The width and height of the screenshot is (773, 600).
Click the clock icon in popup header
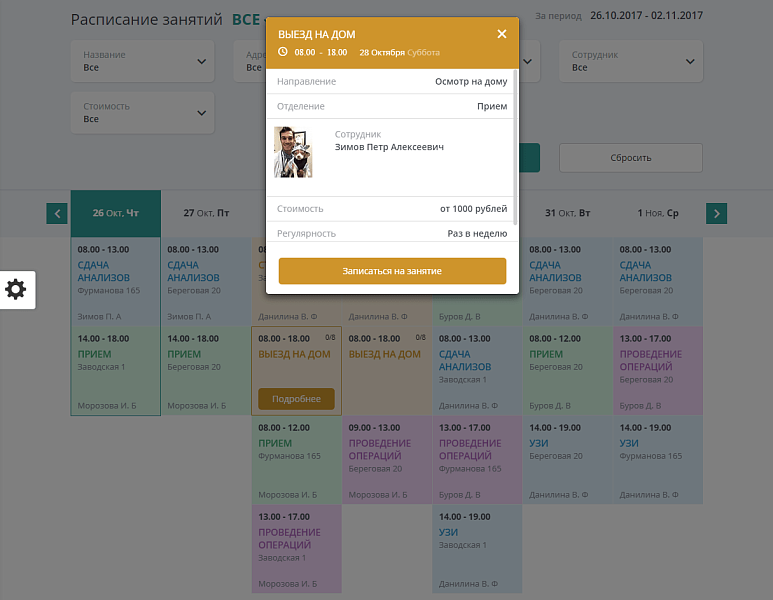pyautogui.click(x=283, y=52)
